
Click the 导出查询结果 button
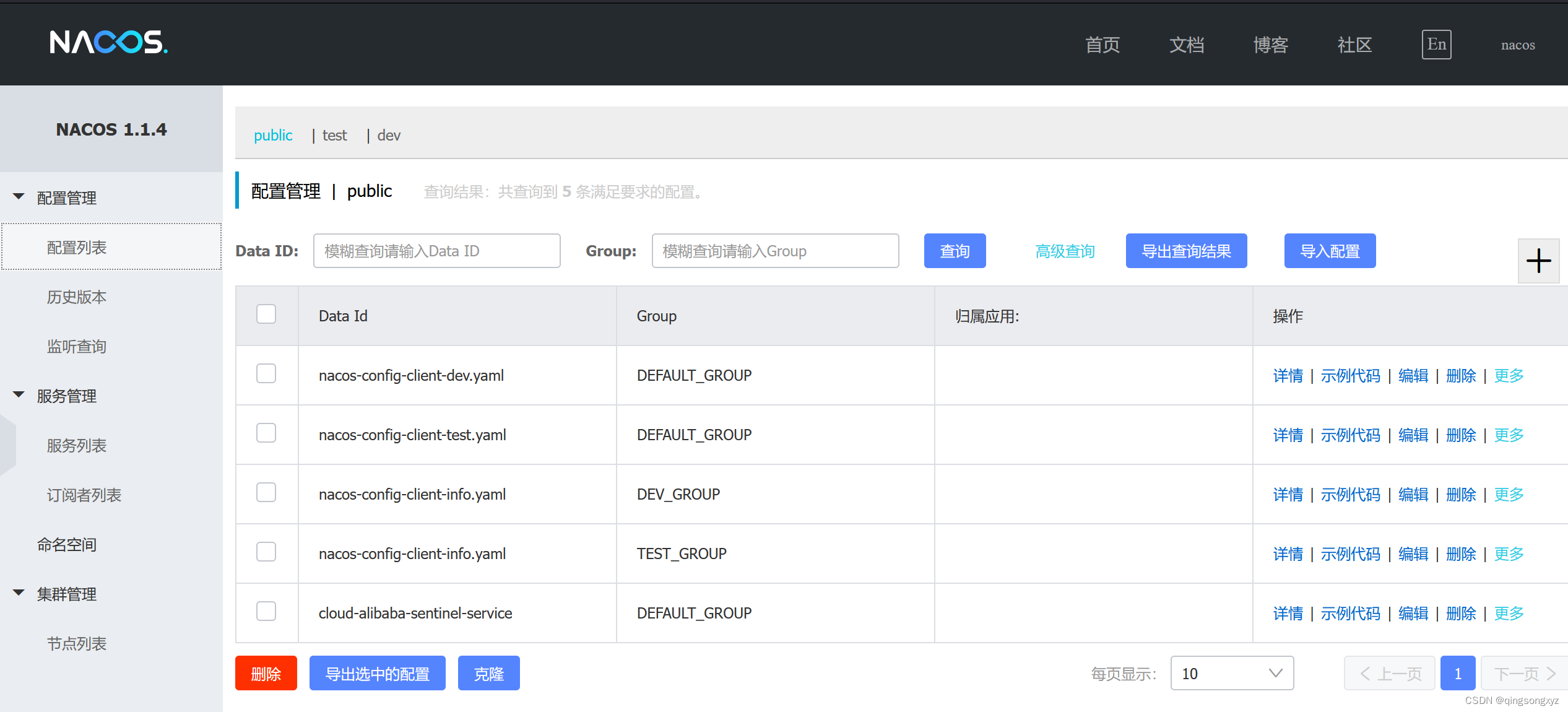(1186, 251)
